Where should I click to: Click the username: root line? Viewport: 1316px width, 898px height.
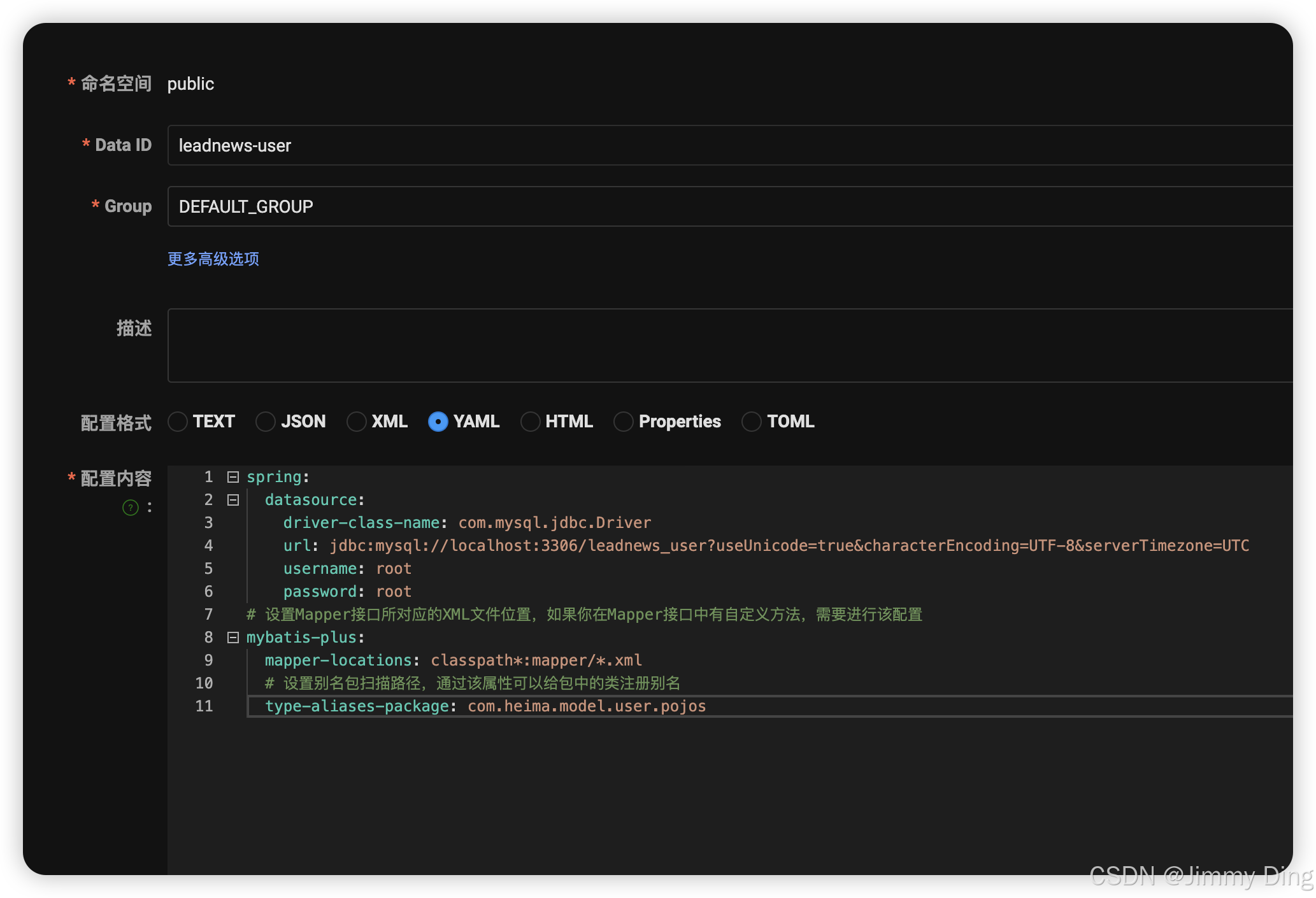click(347, 569)
